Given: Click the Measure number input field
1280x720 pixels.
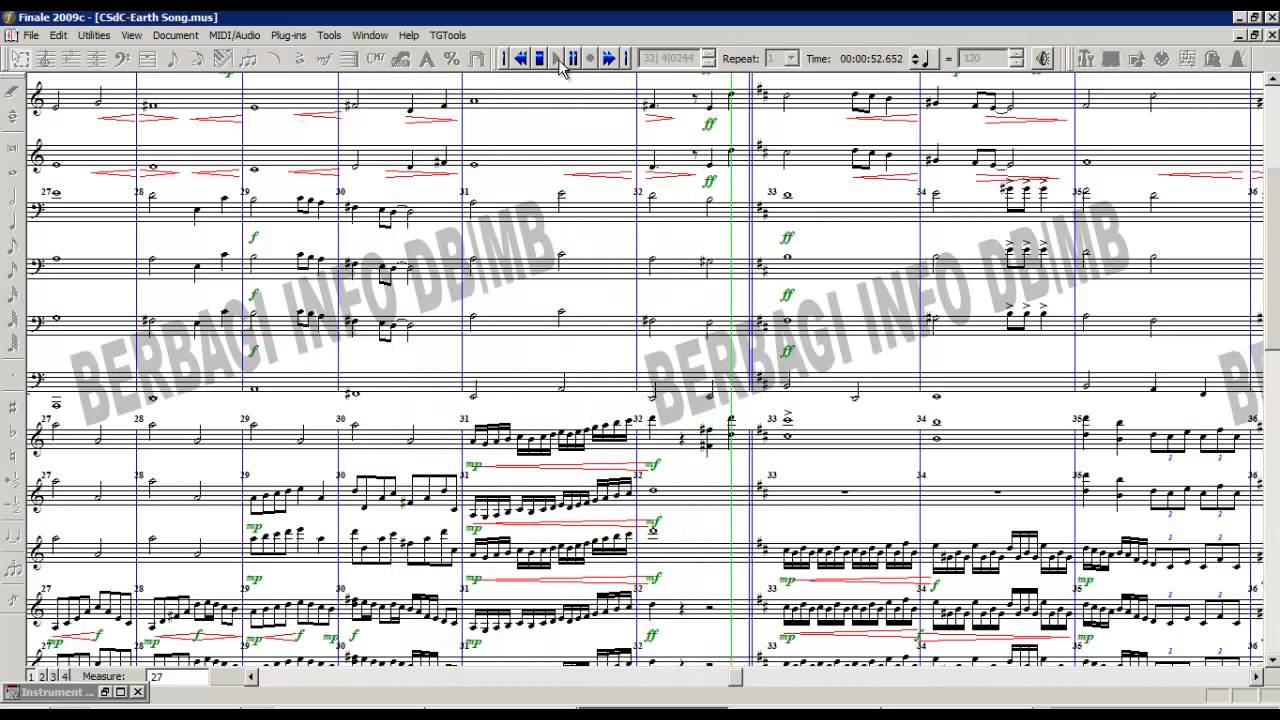Looking at the screenshot, I should pyautogui.click(x=178, y=677).
